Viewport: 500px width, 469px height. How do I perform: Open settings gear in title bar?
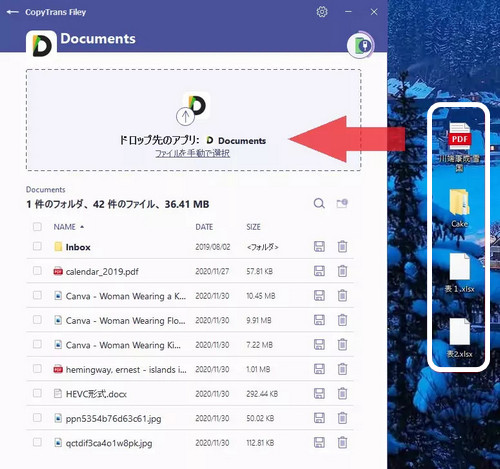322,12
